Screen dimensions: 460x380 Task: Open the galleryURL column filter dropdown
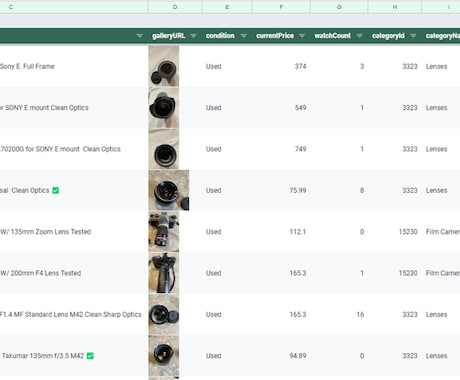coord(193,36)
